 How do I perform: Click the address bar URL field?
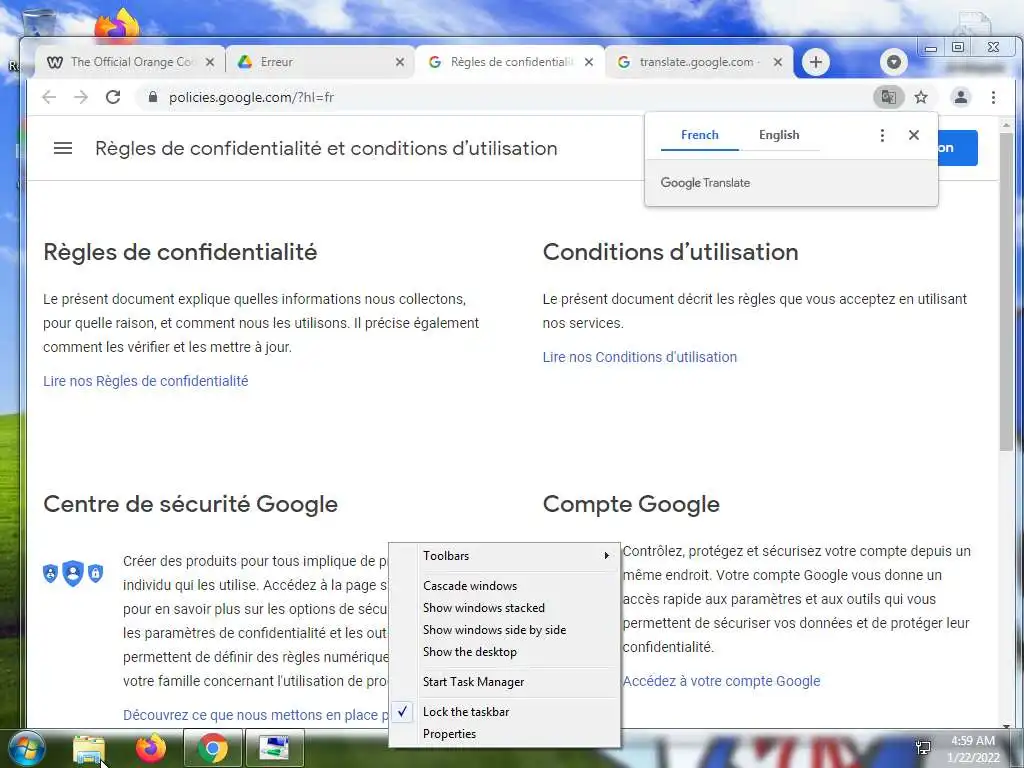(503, 97)
